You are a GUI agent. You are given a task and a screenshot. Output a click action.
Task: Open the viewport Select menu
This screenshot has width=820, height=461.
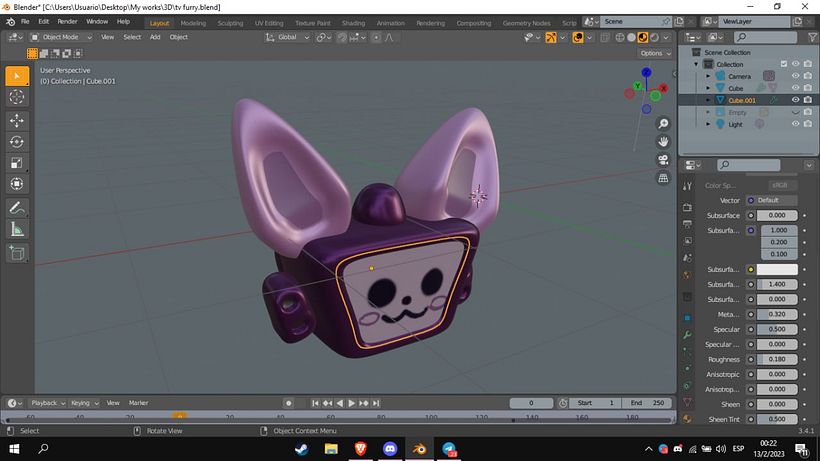click(x=132, y=37)
